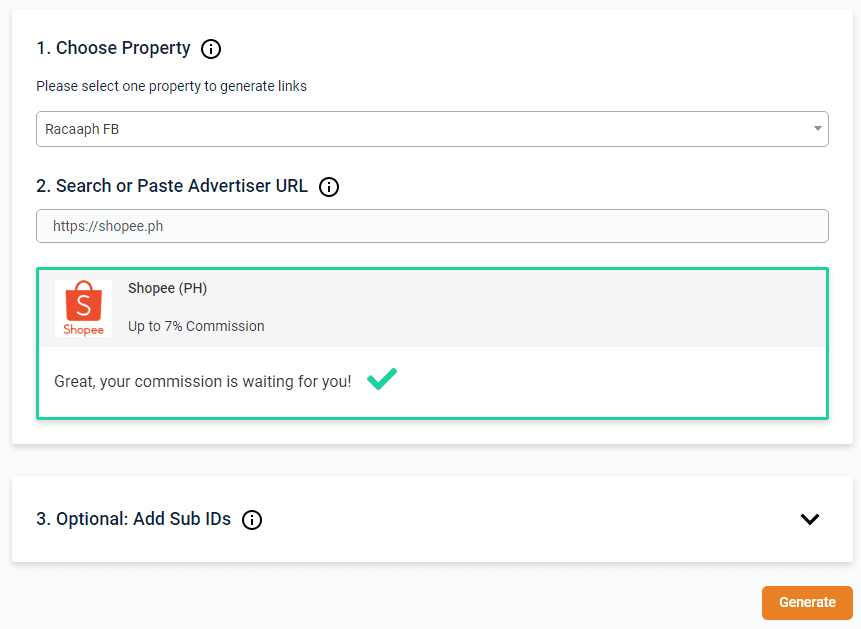This screenshot has height=629, width=861.
Task: Click the green checkmark icon
Action: (x=382, y=380)
